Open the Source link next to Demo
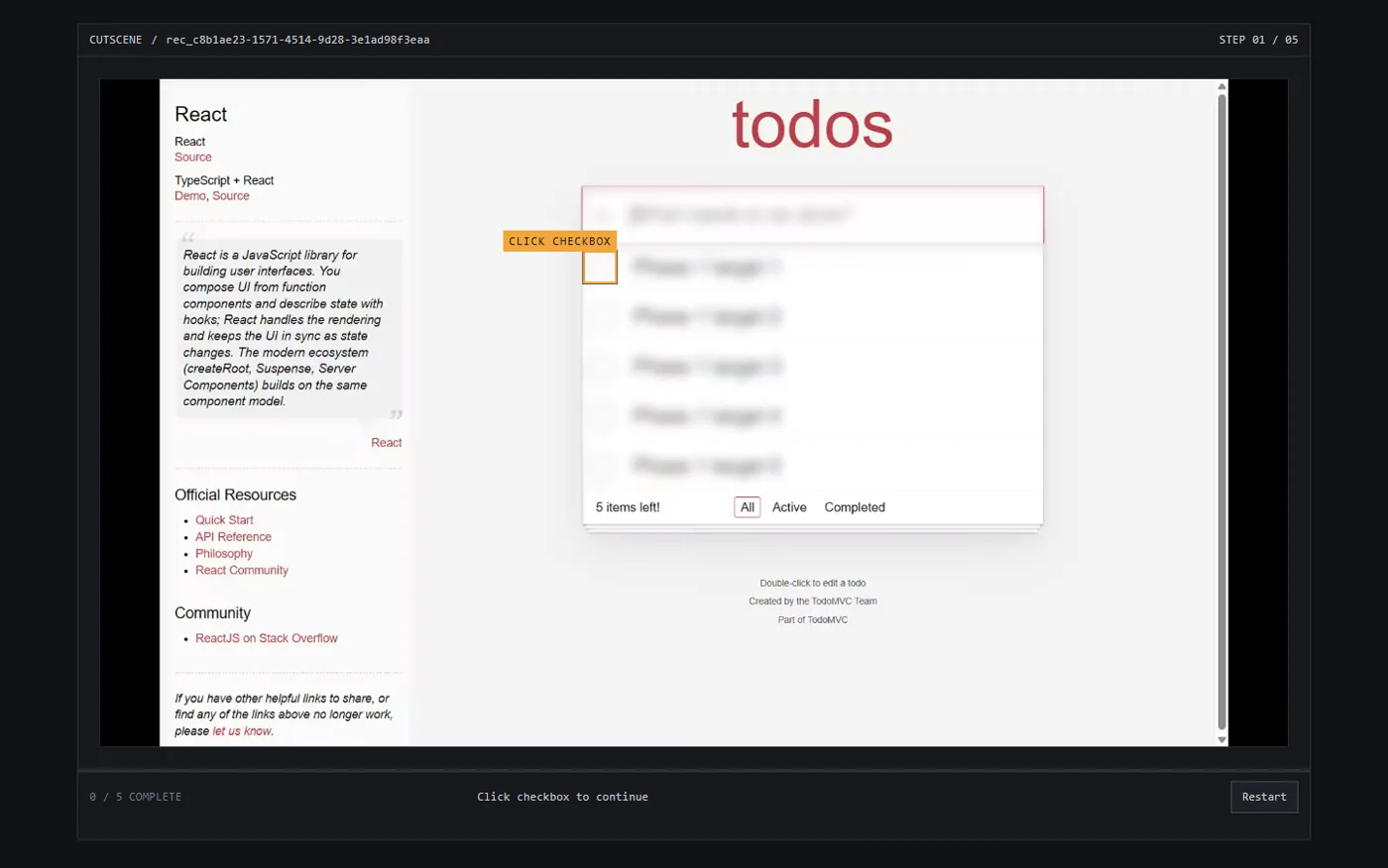The width and height of the screenshot is (1388, 868). [231, 196]
